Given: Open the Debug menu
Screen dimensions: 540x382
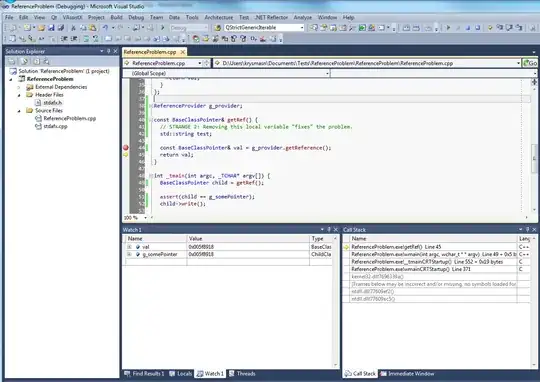Looking at the screenshot, I should (136, 17).
